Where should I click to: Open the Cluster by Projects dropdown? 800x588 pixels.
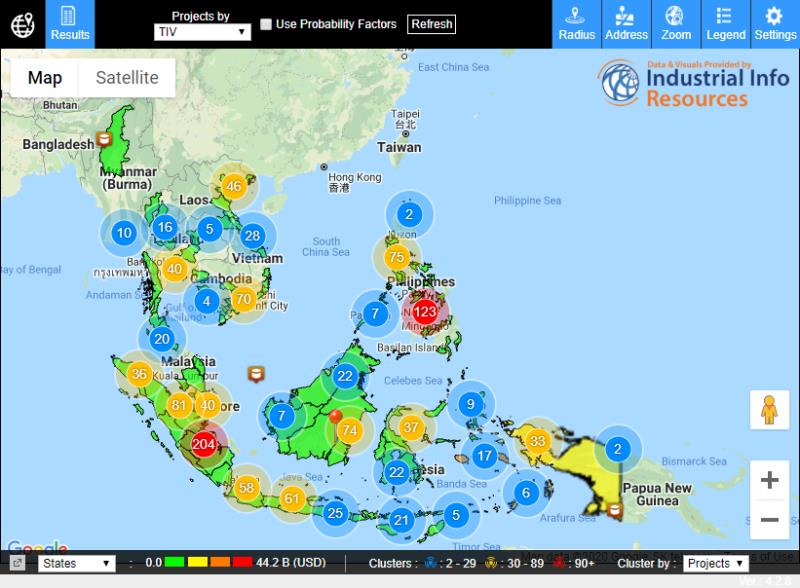click(x=715, y=563)
